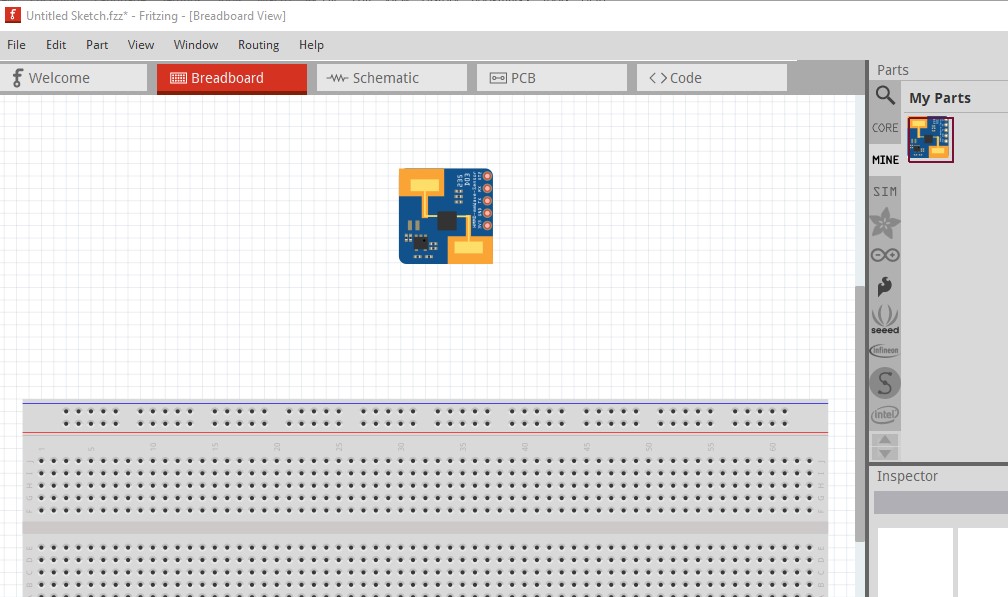Switch to the Schematic view tab
The height and width of the screenshot is (597, 1008).
391,78
